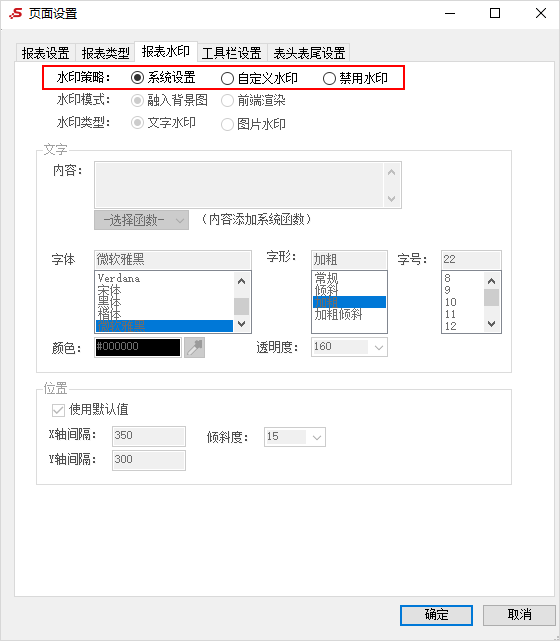560x641 pixels.
Task: Expand the 透明度 dropdown showing 160
Action: tap(349, 347)
